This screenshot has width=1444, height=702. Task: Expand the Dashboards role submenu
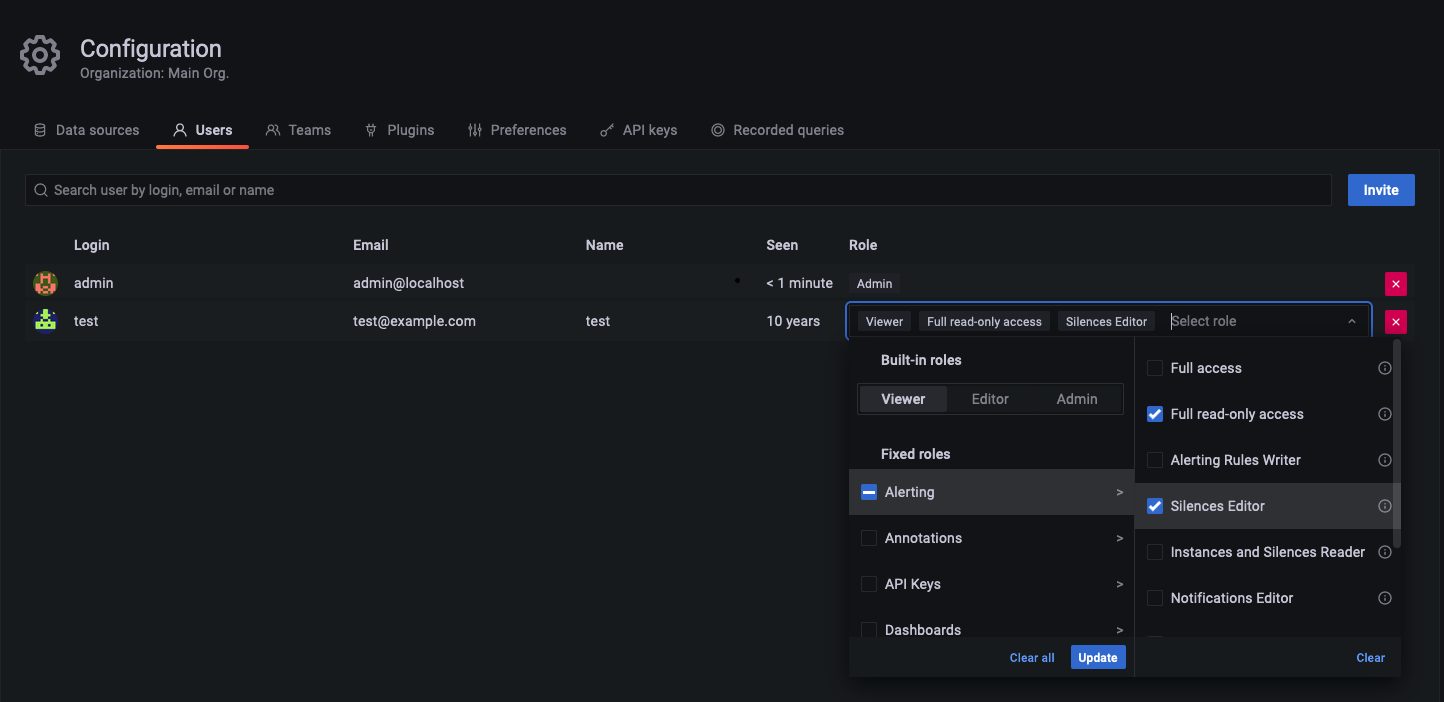point(1119,630)
